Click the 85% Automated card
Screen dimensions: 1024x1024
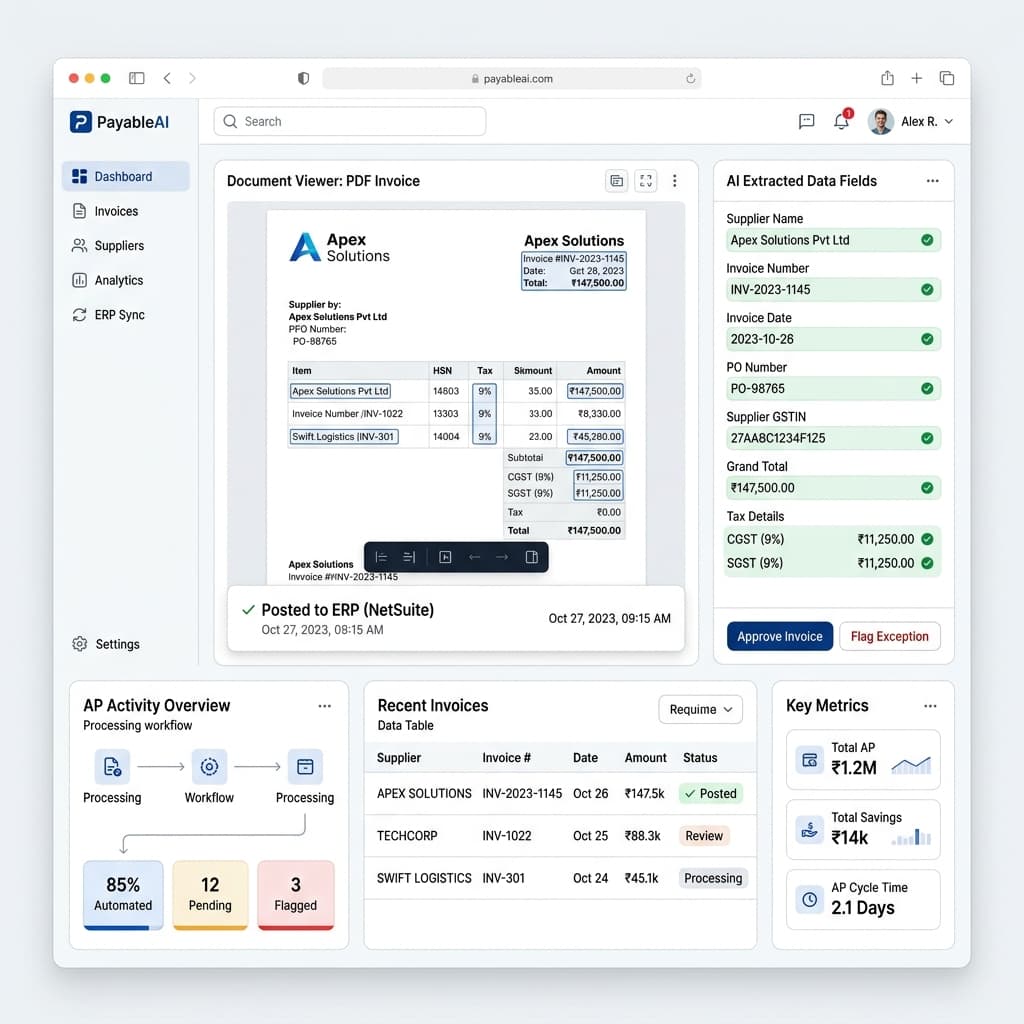(123, 895)
